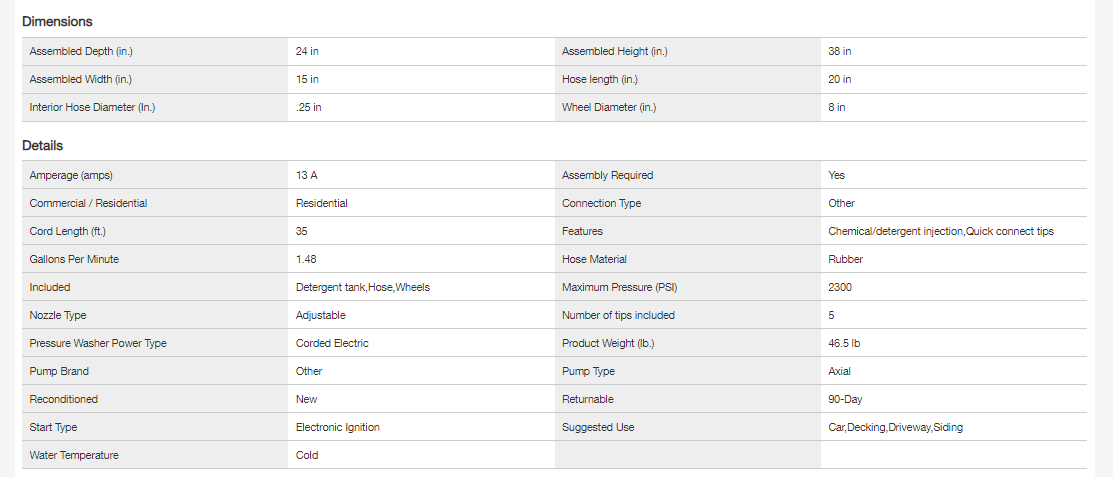Click the Returnable value 90-Day
The height and width of the screenshot is (477, 1113).
tap(845, 399)
